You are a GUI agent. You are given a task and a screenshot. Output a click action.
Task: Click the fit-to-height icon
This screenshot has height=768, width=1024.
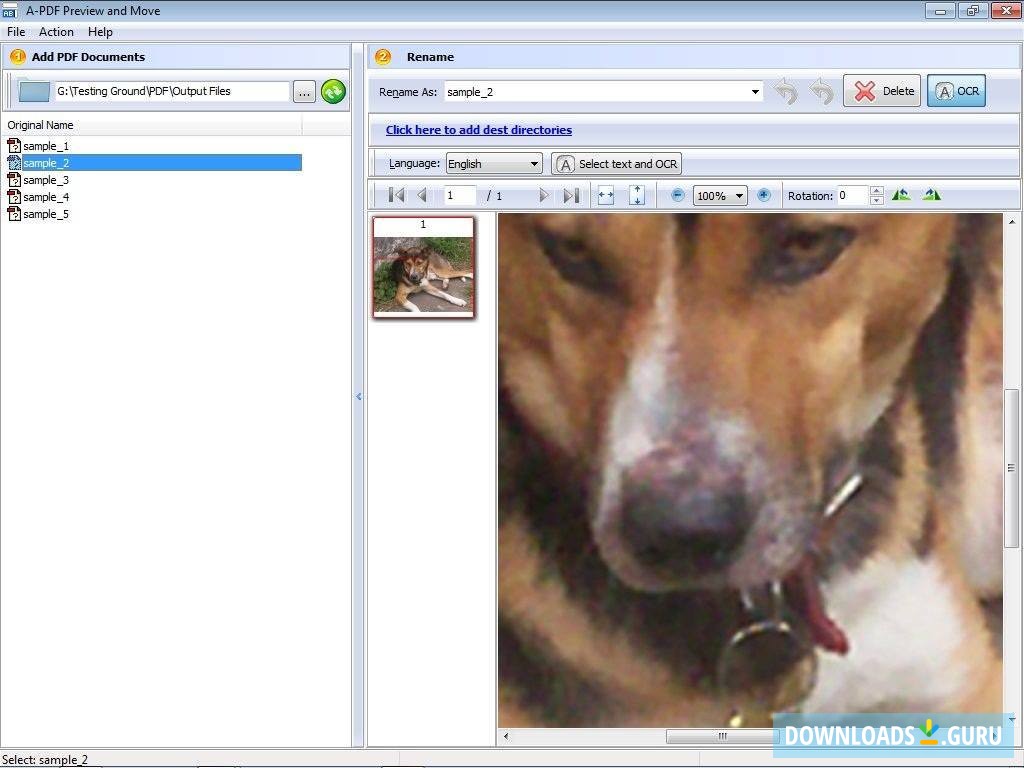coord(637,195)
